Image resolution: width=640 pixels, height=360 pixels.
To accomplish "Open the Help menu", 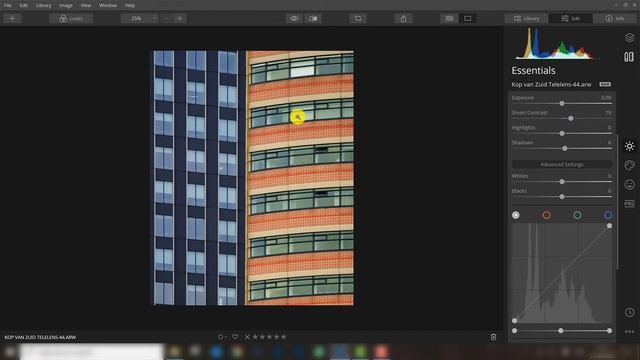I will pyautogui.click(x=130, y=5).
